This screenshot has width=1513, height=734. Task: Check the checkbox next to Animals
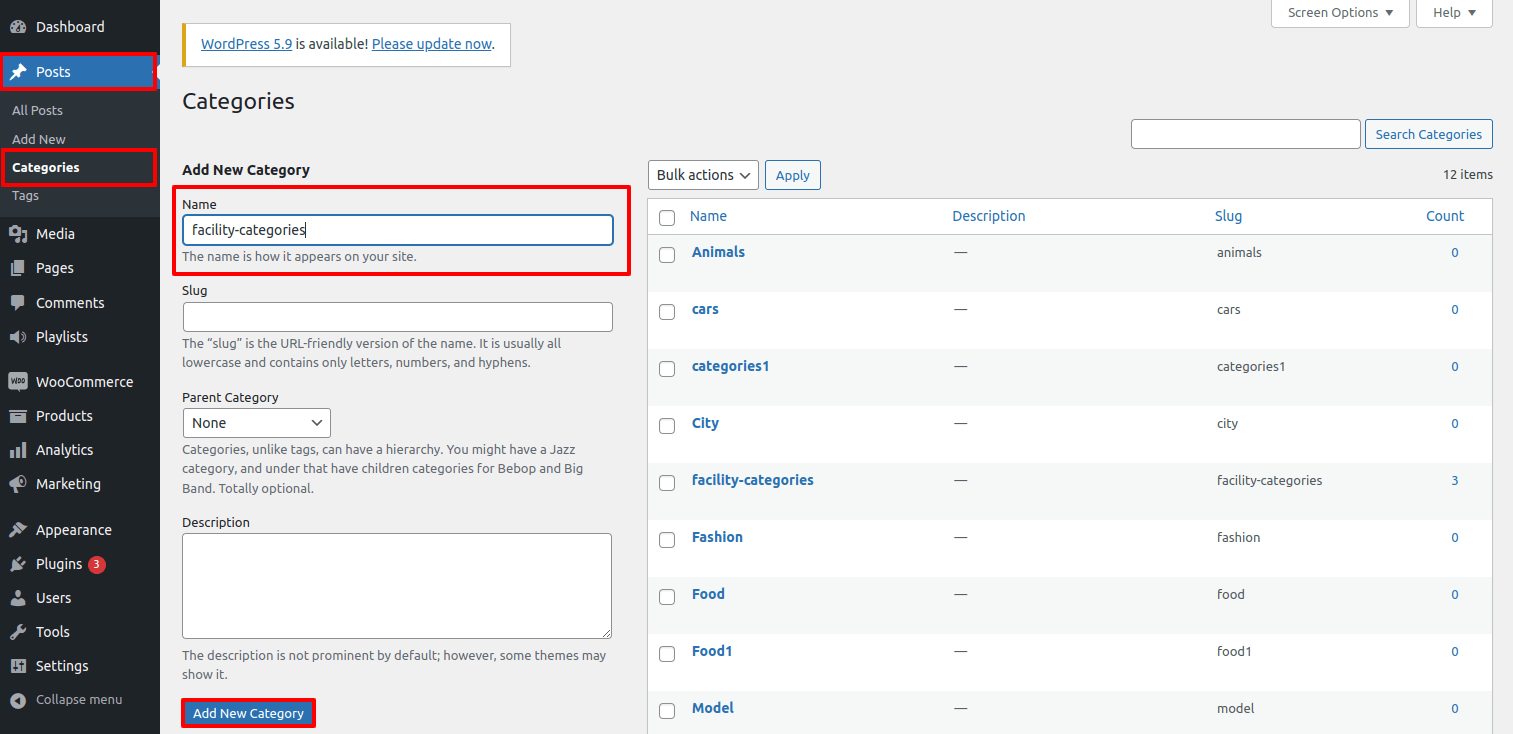click(x=667, y=255)
